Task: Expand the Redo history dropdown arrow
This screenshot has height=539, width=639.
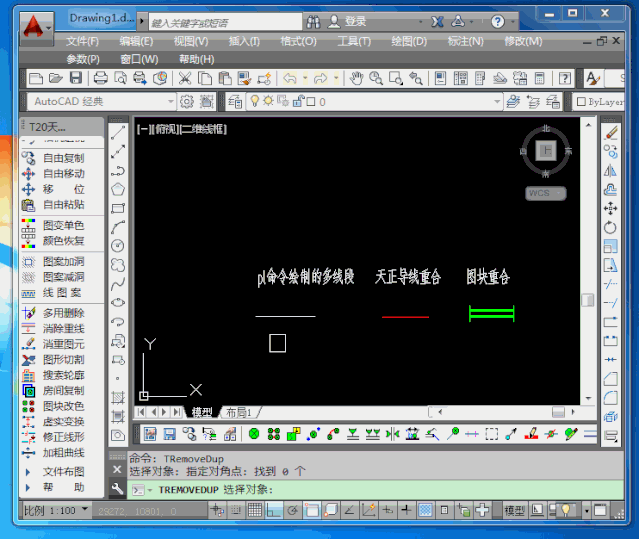Action: (336, 78)
